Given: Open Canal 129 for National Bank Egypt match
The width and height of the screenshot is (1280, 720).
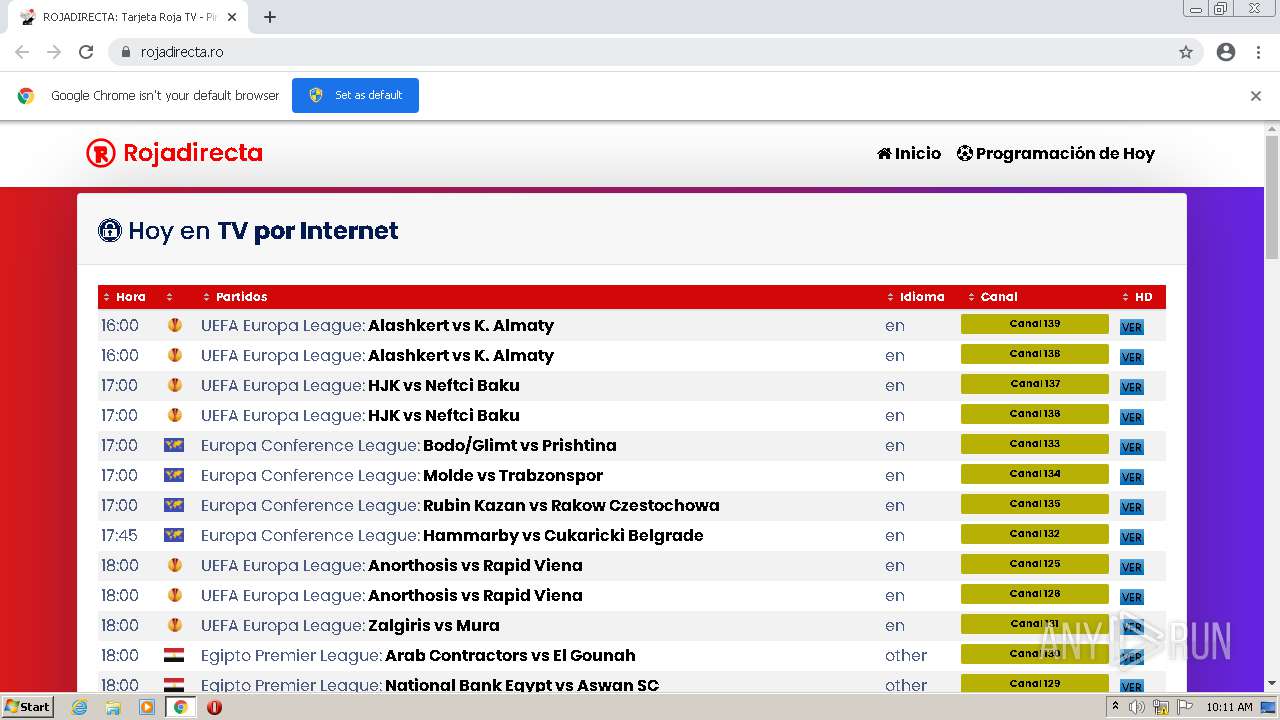Looking at the screenshot, I should click(x=1035, y=684).
